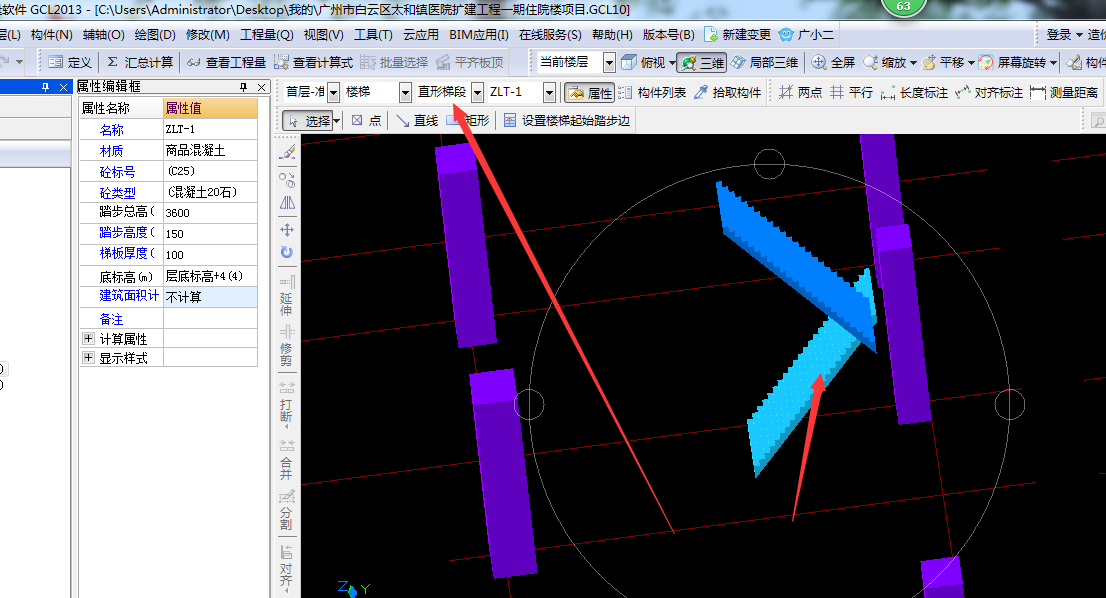
Task: Click 设置楼梯起始踏步边 button
Action: [566, 121]
